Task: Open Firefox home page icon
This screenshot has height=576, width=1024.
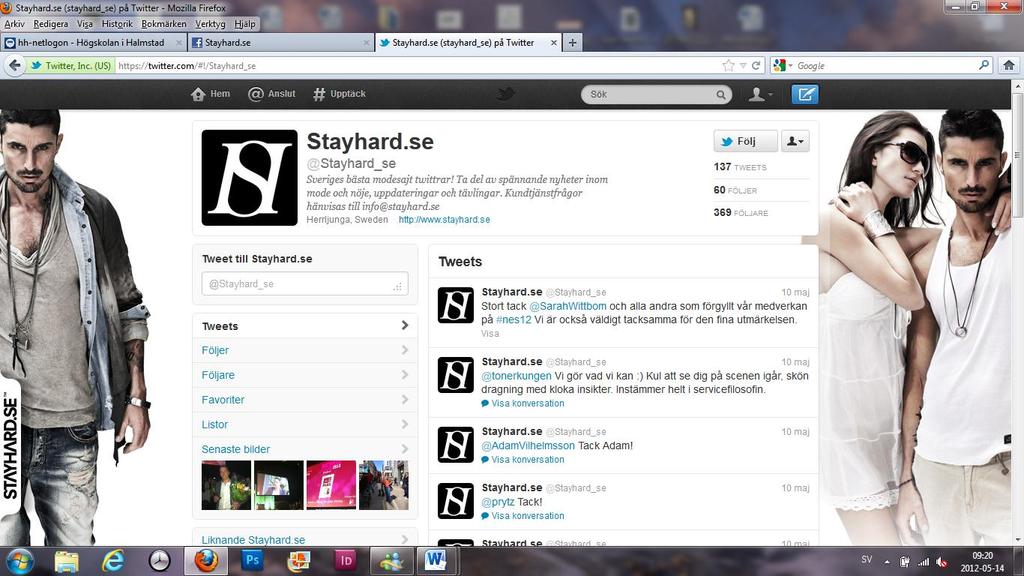Action: (1009, 65)
